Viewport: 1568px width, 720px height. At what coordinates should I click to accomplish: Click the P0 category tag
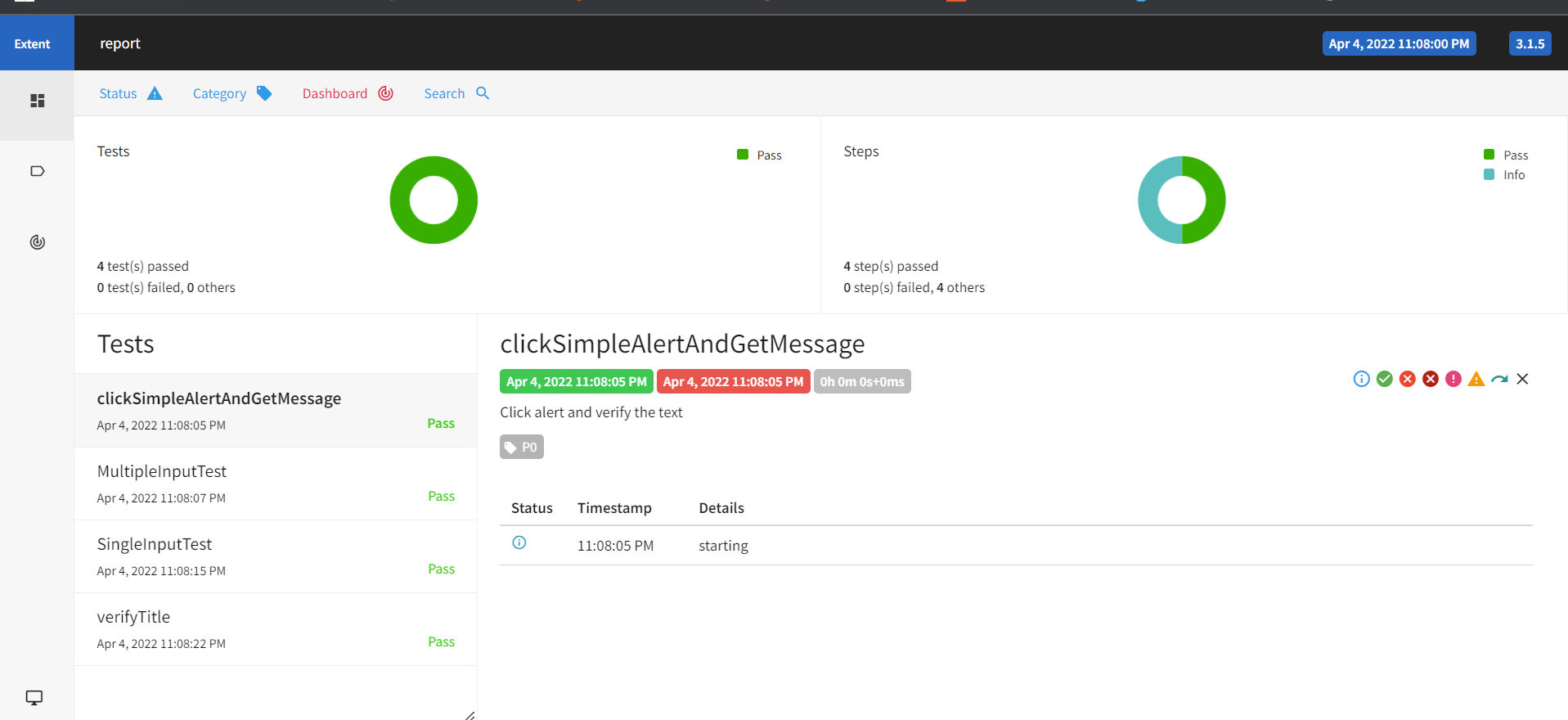tap(521, 447)
